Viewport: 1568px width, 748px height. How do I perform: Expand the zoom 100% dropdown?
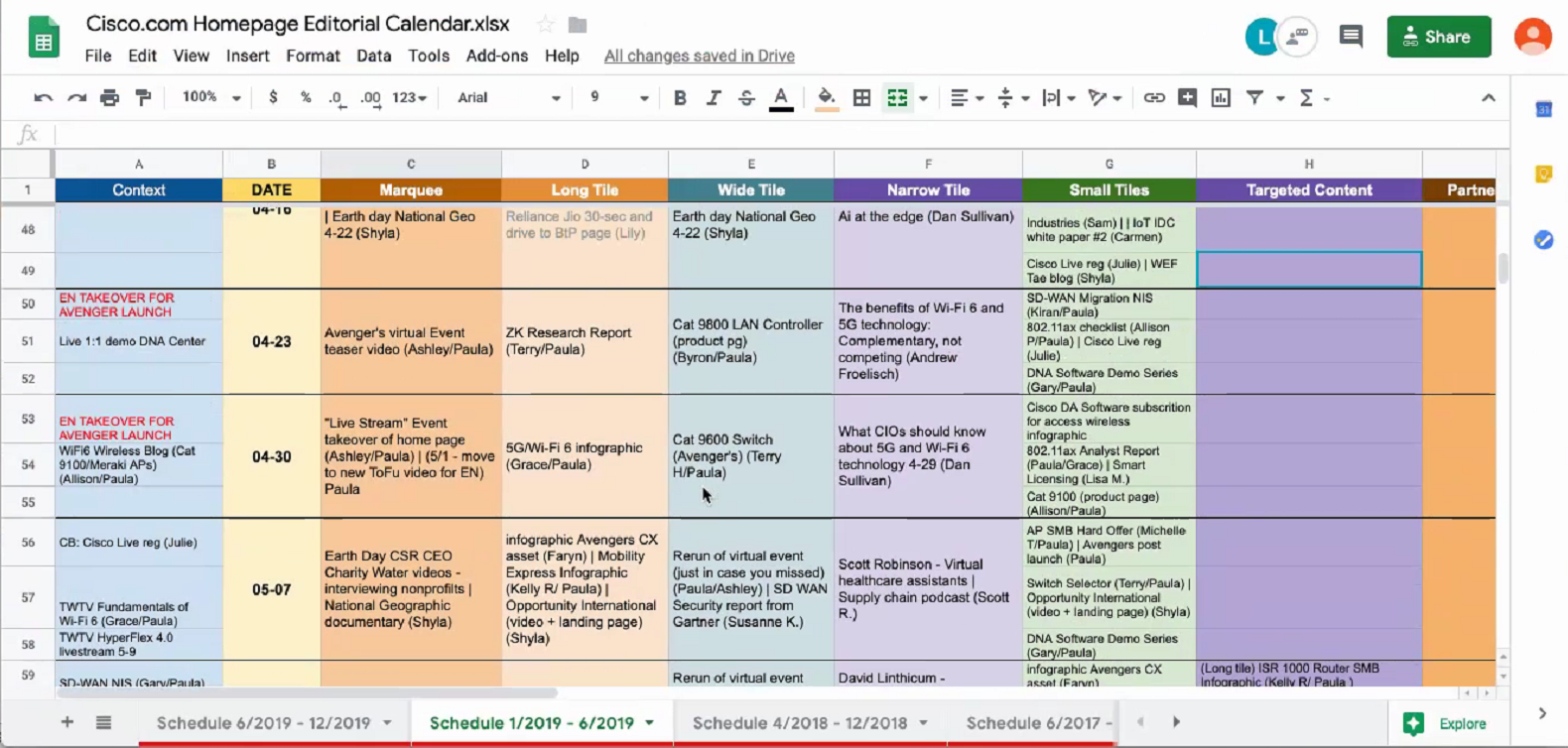[x=211, y=97]
